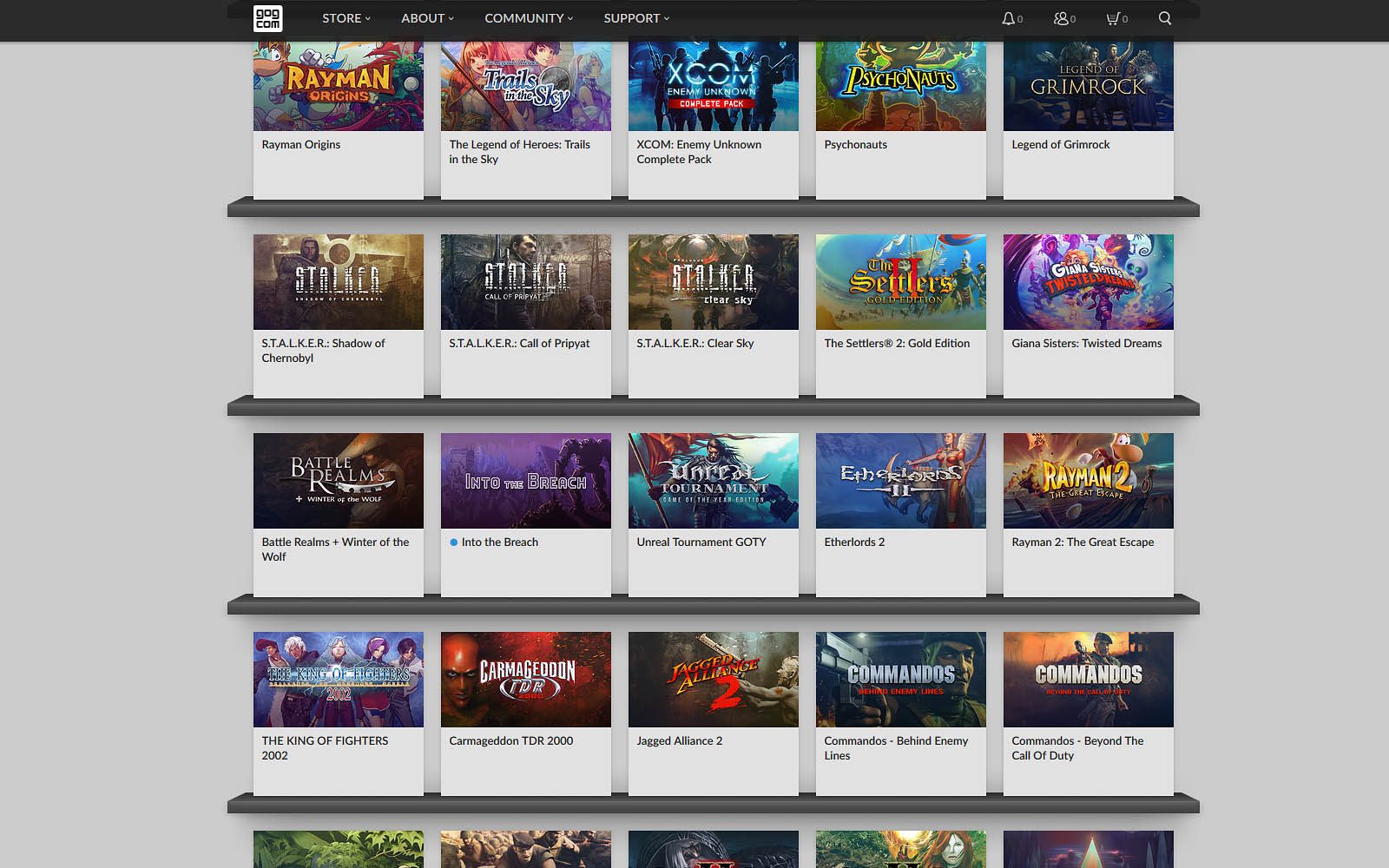
Task: Select the Unreal Tournament GOTY cover
Action: pos(714,481)
